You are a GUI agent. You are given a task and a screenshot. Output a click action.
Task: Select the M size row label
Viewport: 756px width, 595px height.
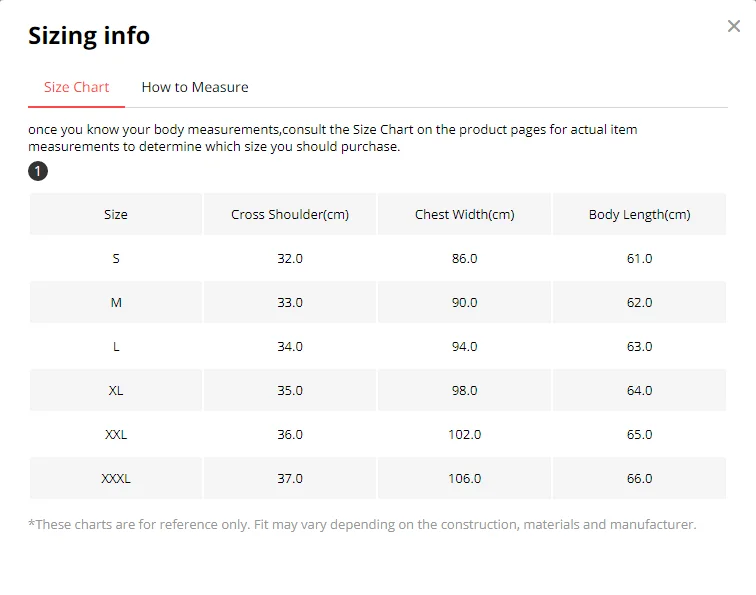tap(116, 302)
